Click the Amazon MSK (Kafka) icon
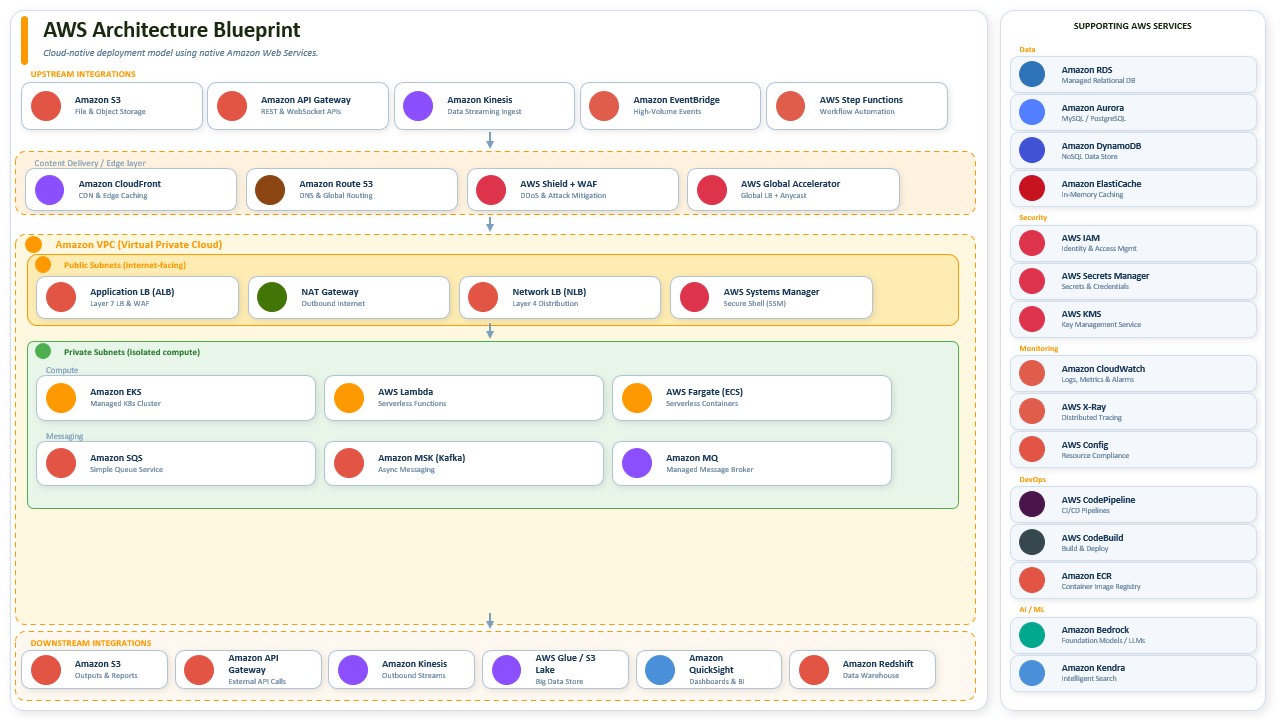1280x720 pixels. coord(349,463)
